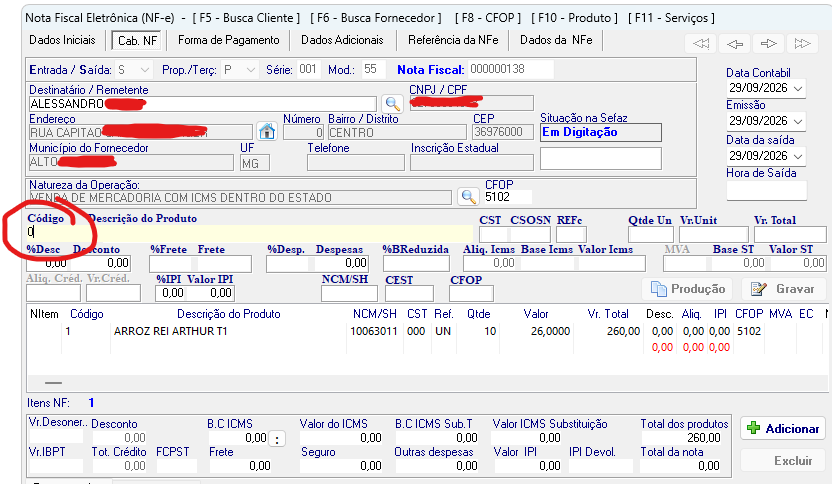The height and width of the screenshot is (484, 832).
Task: Click the CST input field
Action: 493,234
